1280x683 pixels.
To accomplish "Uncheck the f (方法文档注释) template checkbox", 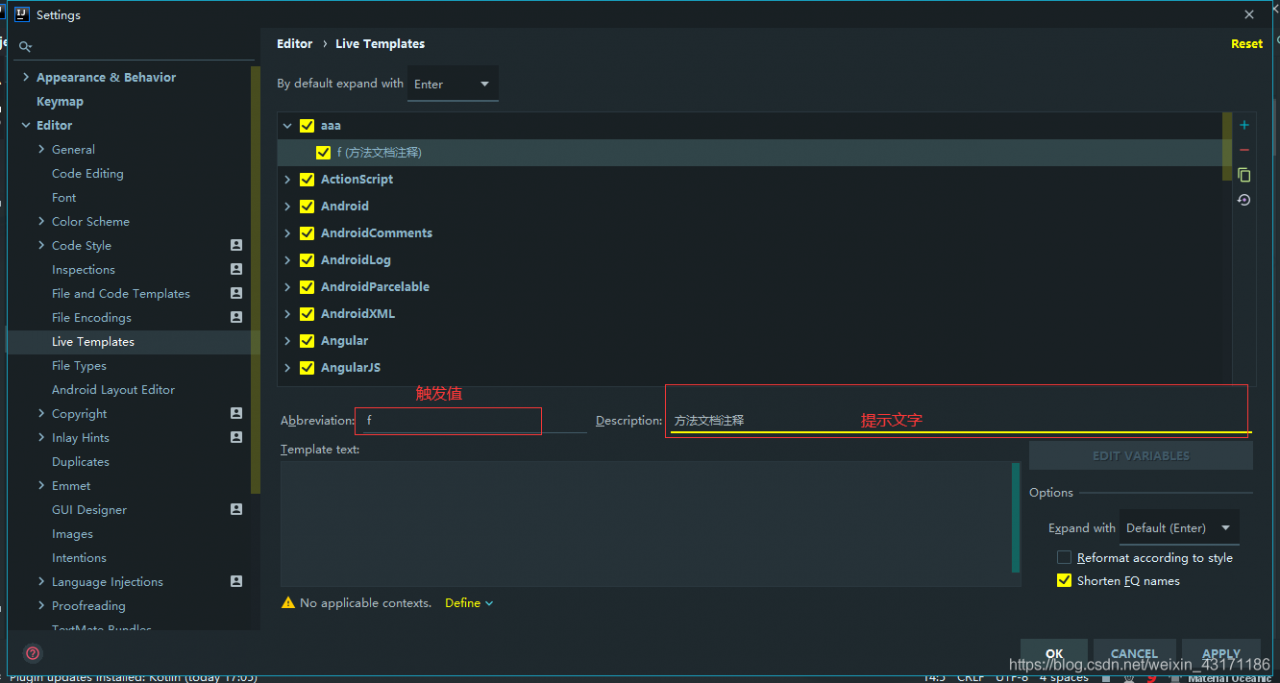I will (323, 153).
